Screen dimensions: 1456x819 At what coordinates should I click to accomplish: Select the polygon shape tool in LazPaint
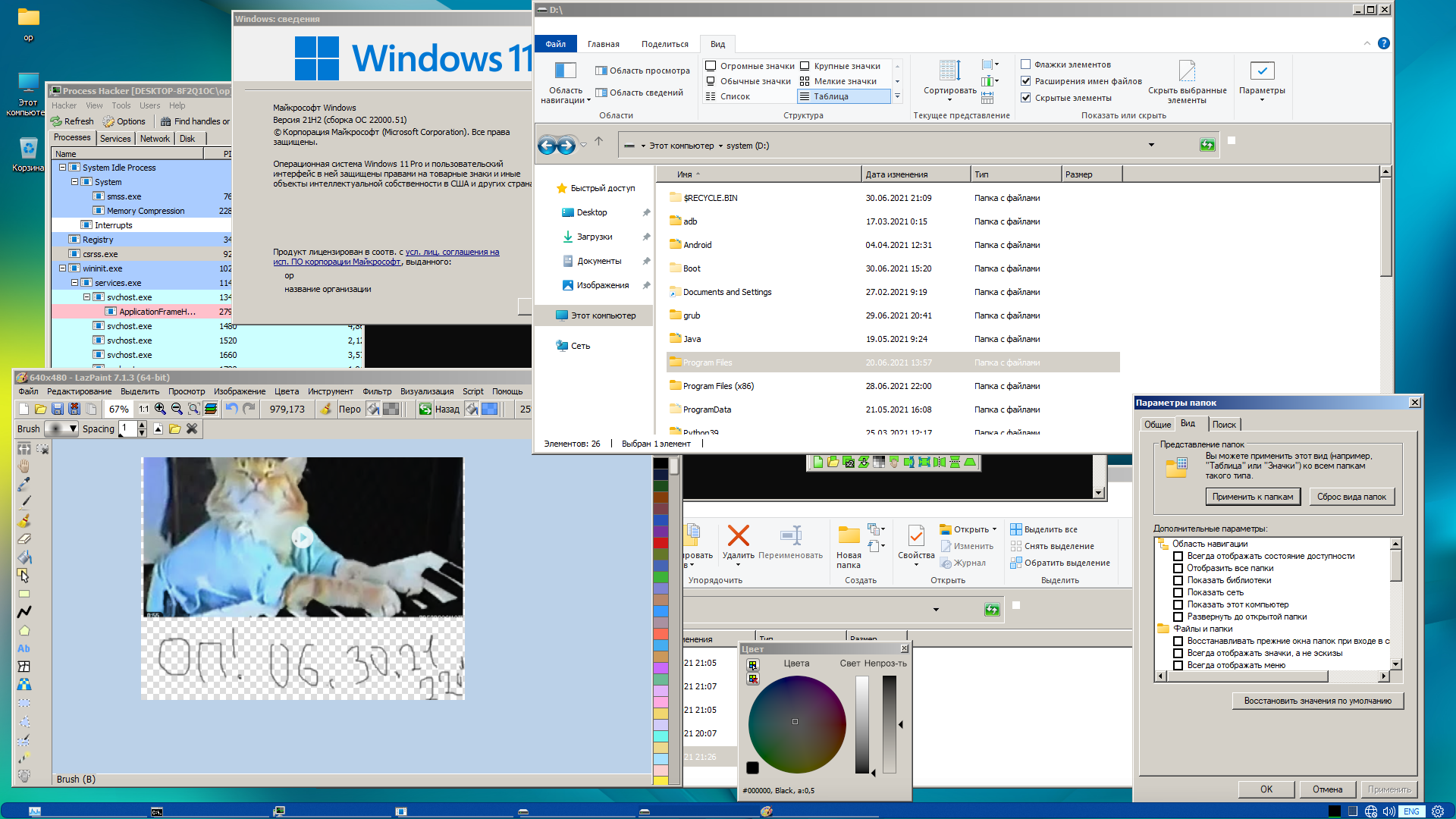click(24, 631)
